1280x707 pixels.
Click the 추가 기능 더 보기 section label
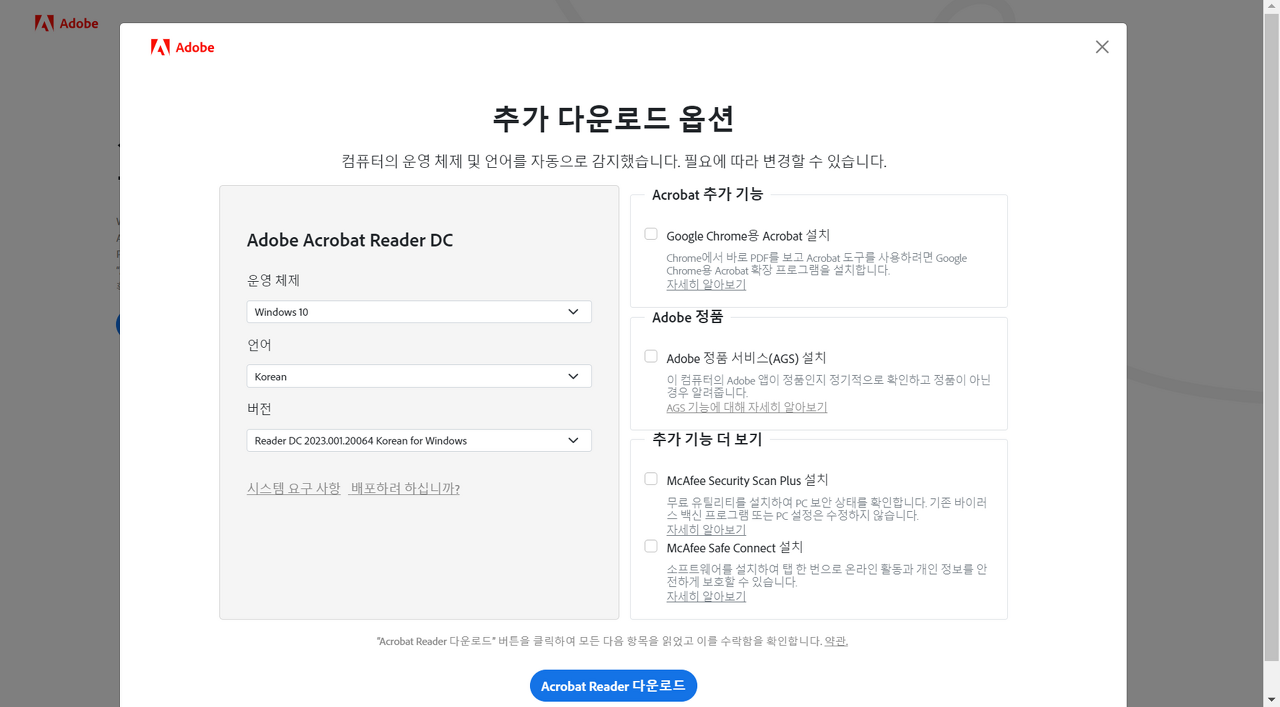click(707, 439)
